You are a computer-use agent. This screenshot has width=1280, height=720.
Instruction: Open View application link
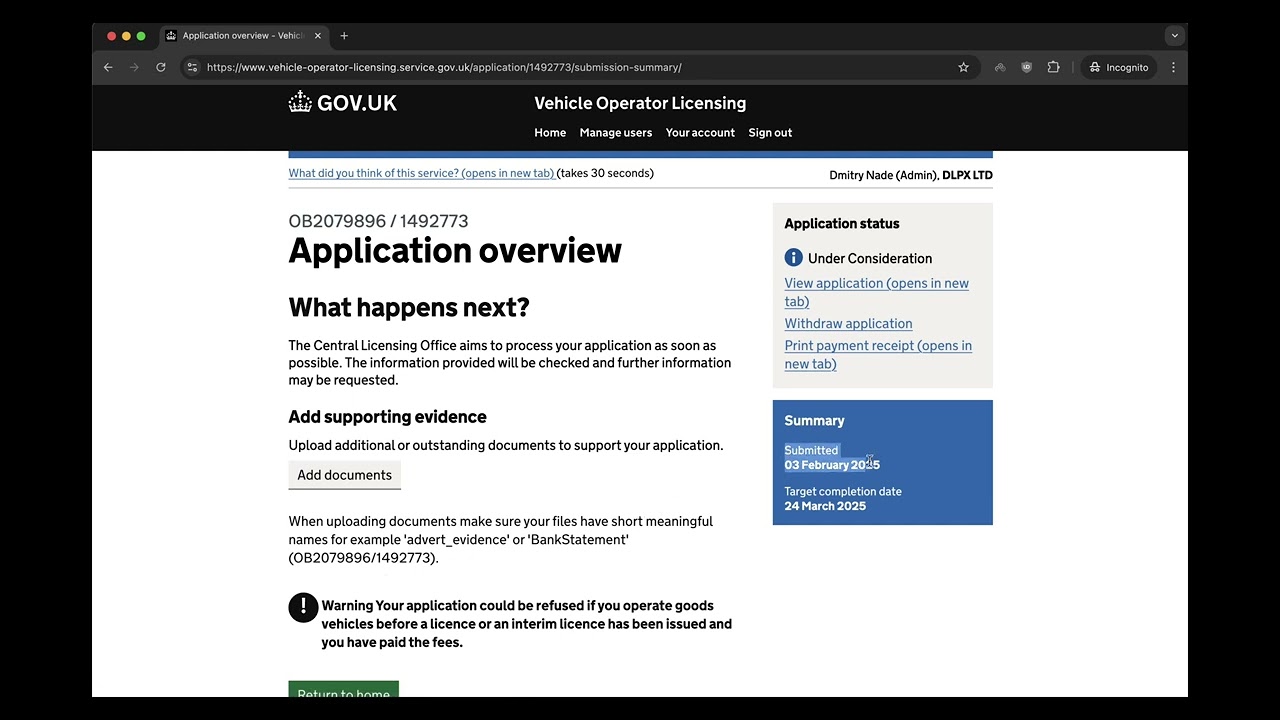(x=877, y=292)
